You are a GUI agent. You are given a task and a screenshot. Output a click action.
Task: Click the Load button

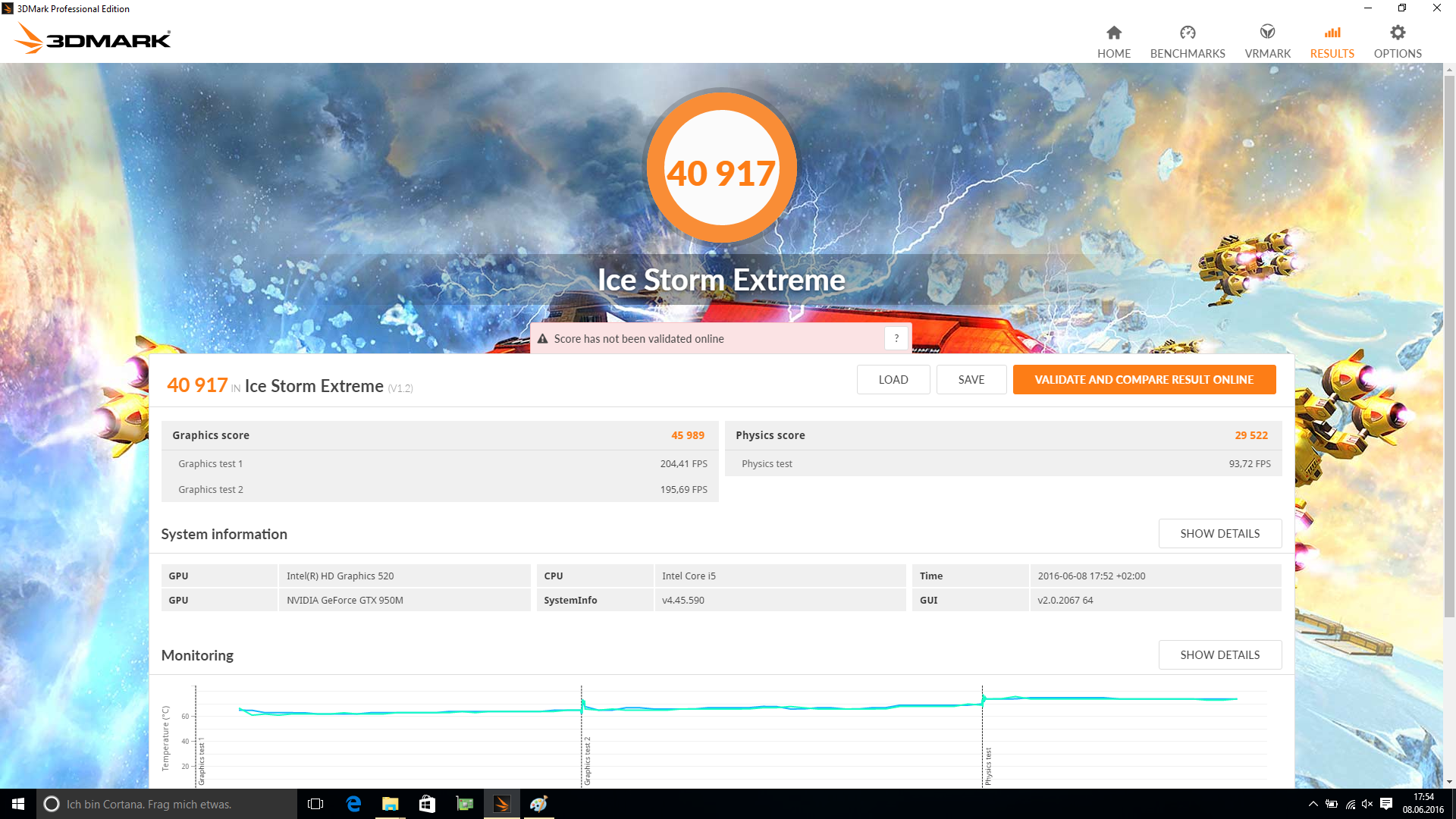(893, 380)
